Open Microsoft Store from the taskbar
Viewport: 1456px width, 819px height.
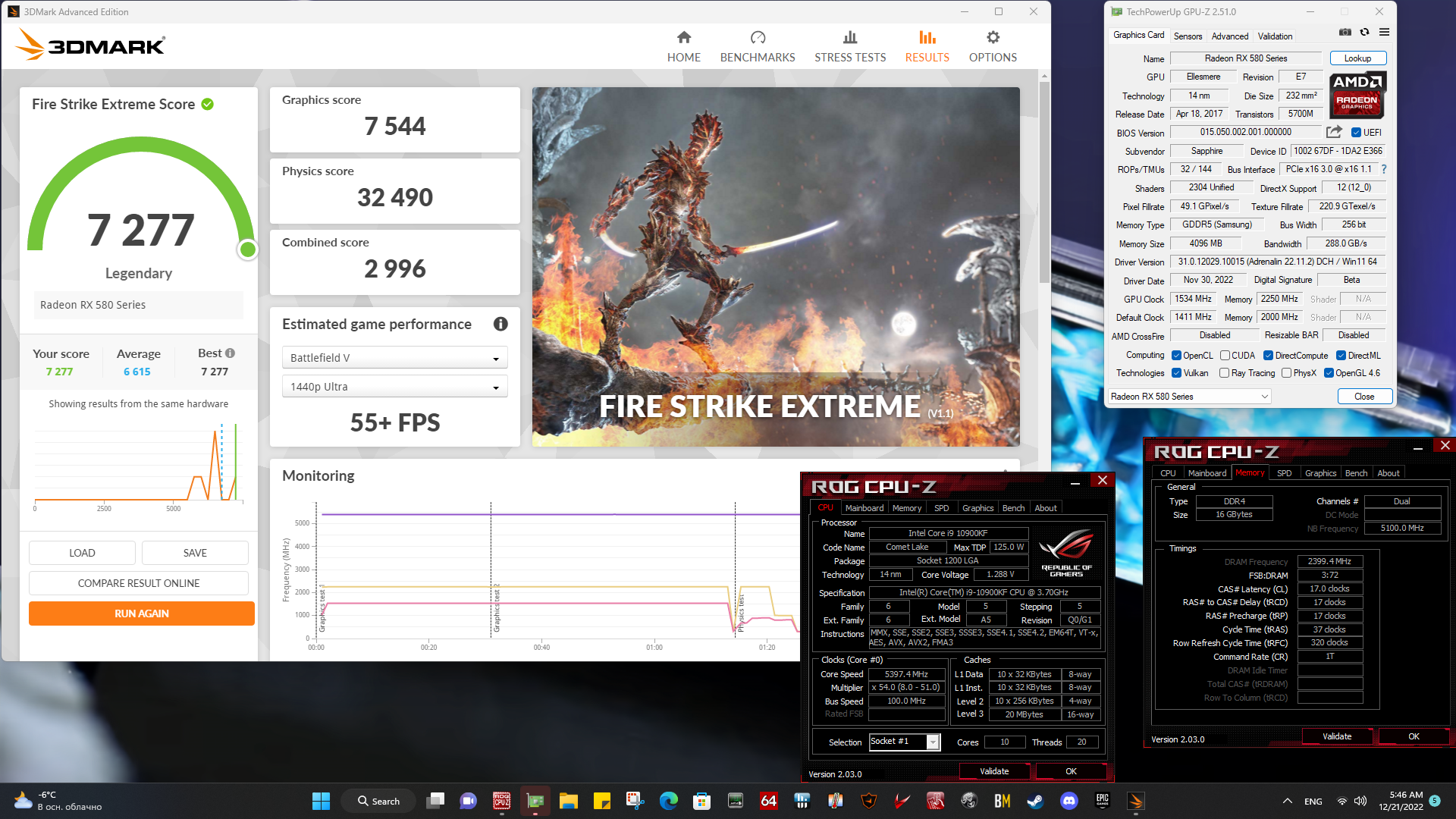click(701, 801)
